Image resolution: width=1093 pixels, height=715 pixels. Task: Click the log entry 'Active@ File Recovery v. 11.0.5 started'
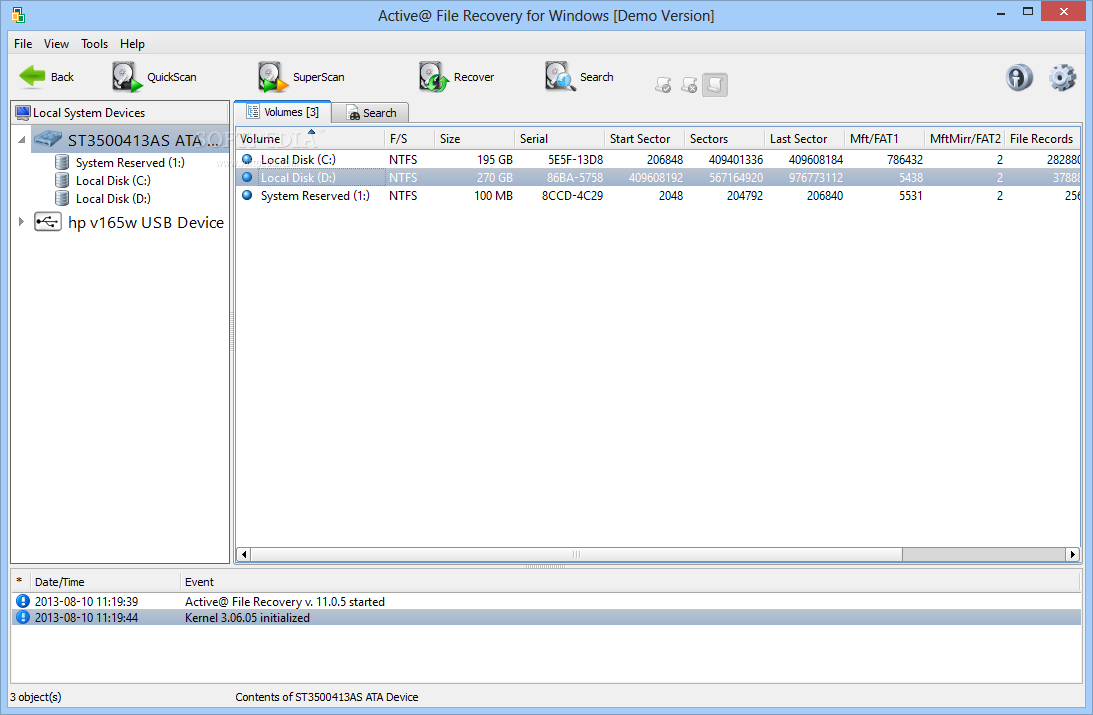pos(284,601)
